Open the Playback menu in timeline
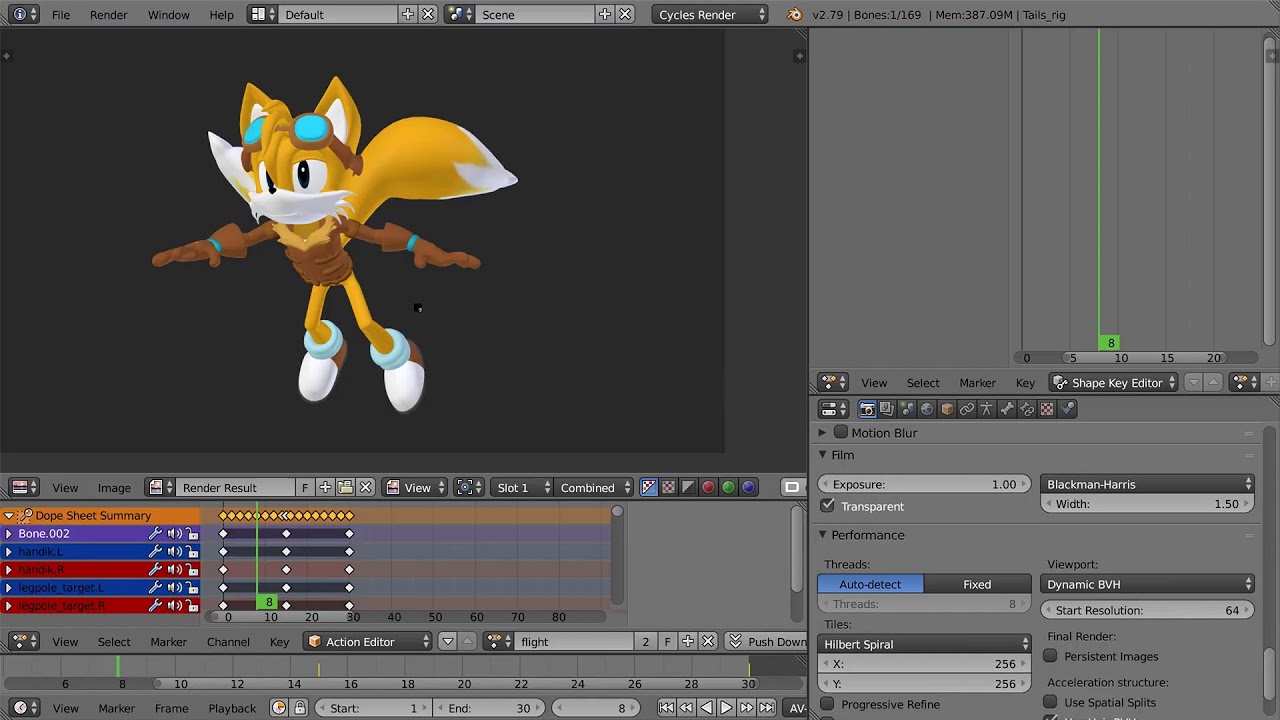This screenshot has width=1280, height=720. tap(232, 708)
